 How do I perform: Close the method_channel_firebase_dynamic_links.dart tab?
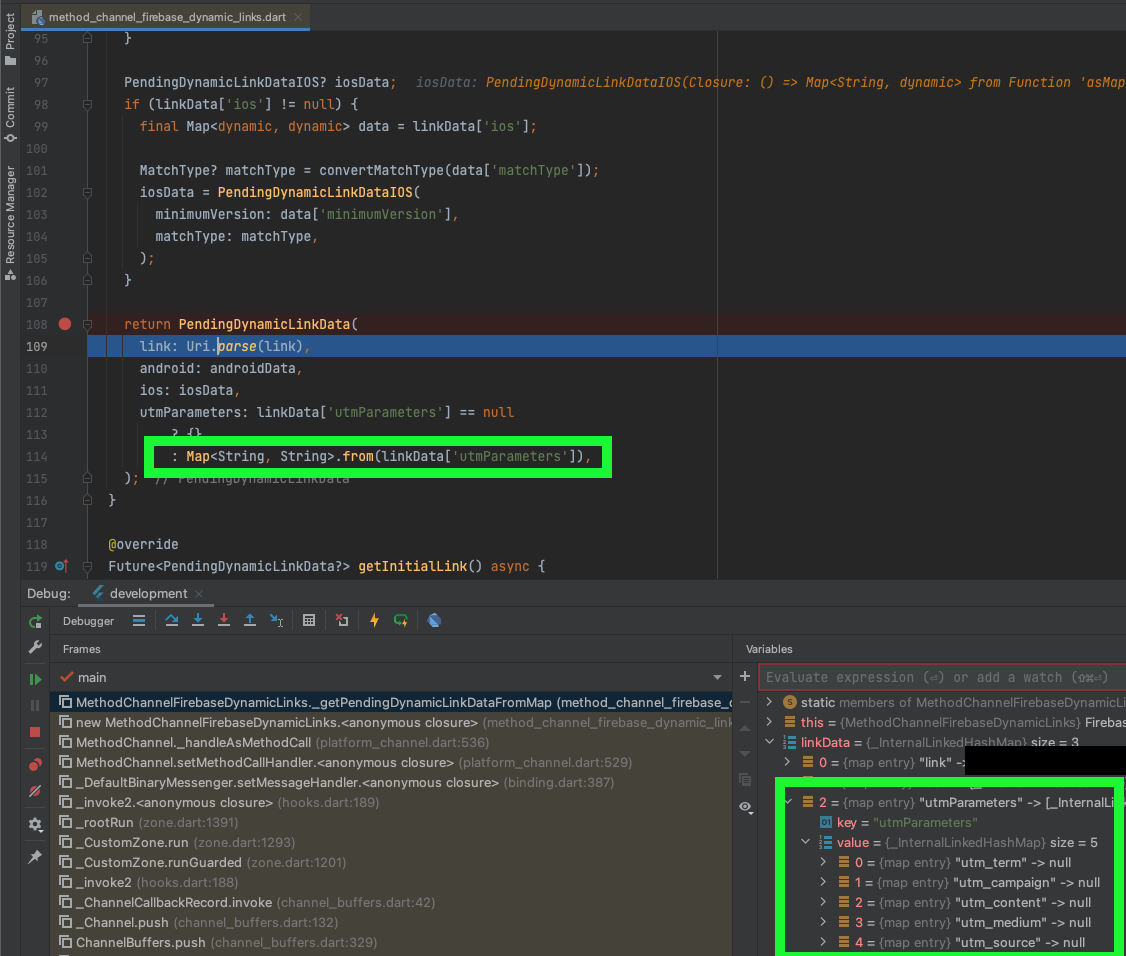tap(298, 17)
